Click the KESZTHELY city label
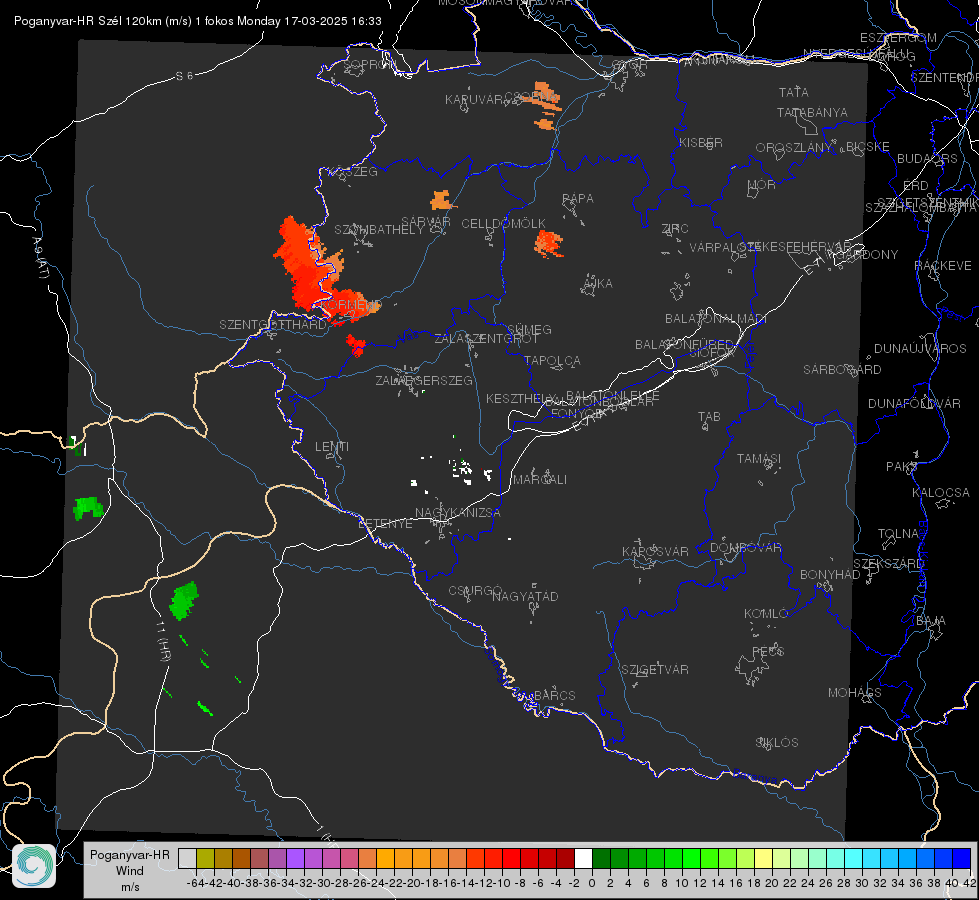The width and height of the screenshot is (979, 900). click(521, 398)
